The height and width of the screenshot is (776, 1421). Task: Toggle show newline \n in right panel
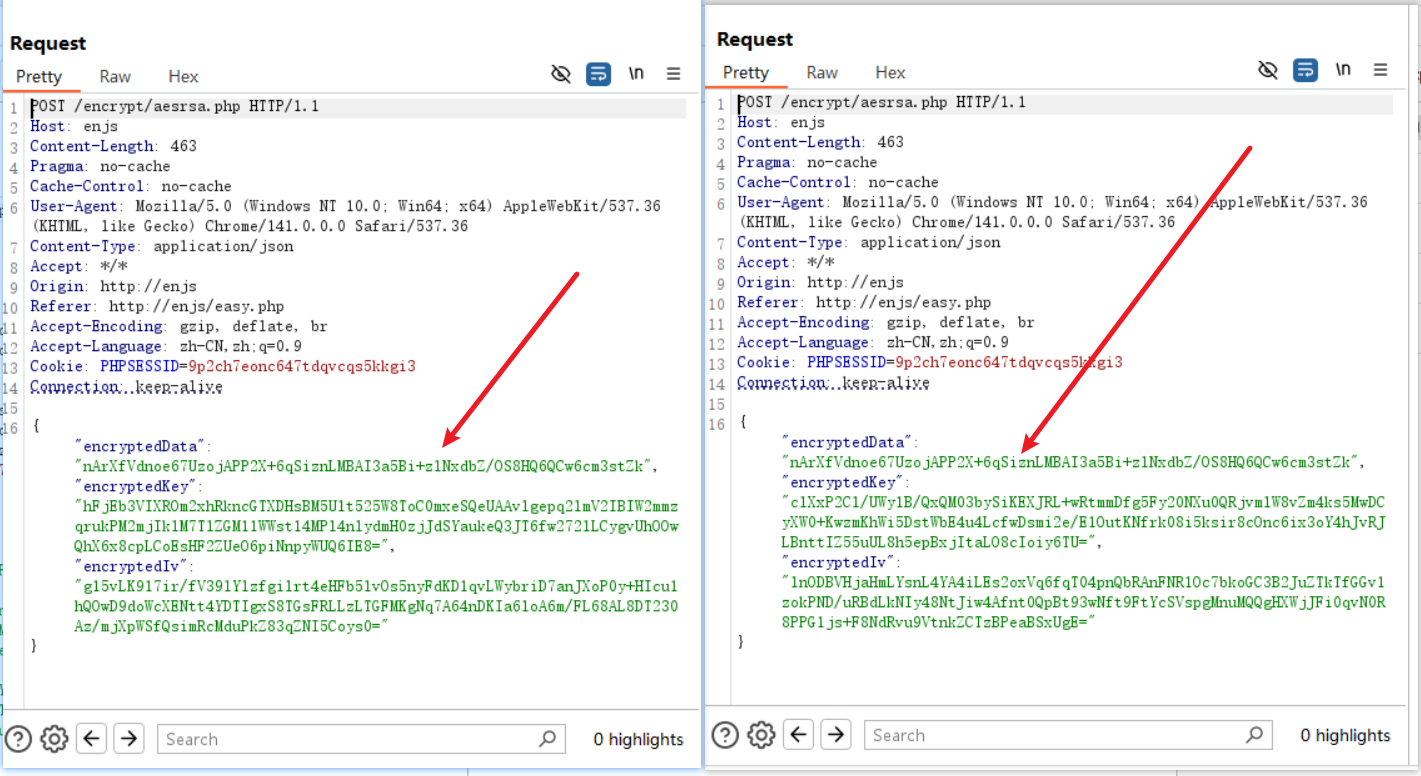1343,70
